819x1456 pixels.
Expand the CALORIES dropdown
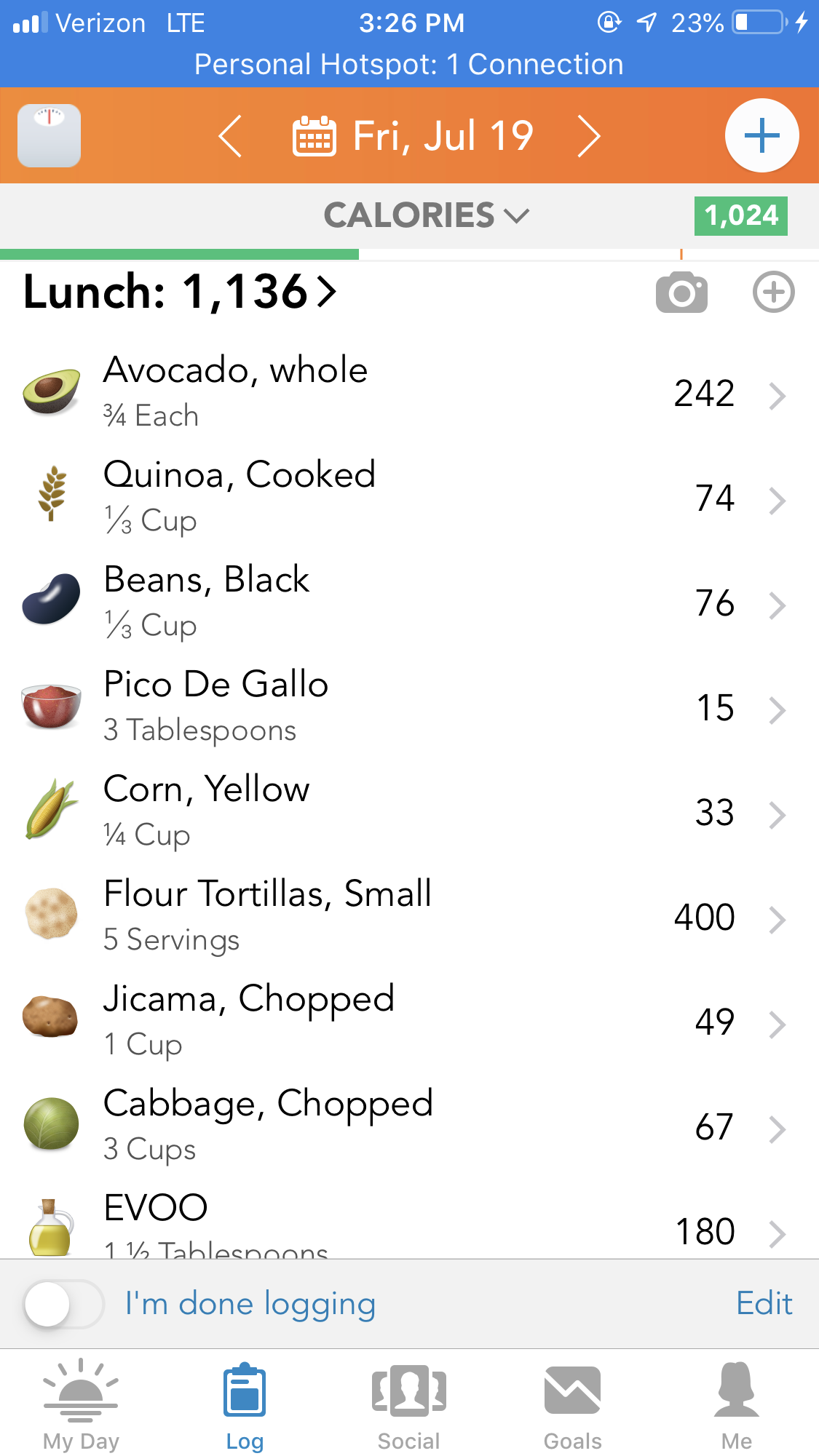(426, 215)
